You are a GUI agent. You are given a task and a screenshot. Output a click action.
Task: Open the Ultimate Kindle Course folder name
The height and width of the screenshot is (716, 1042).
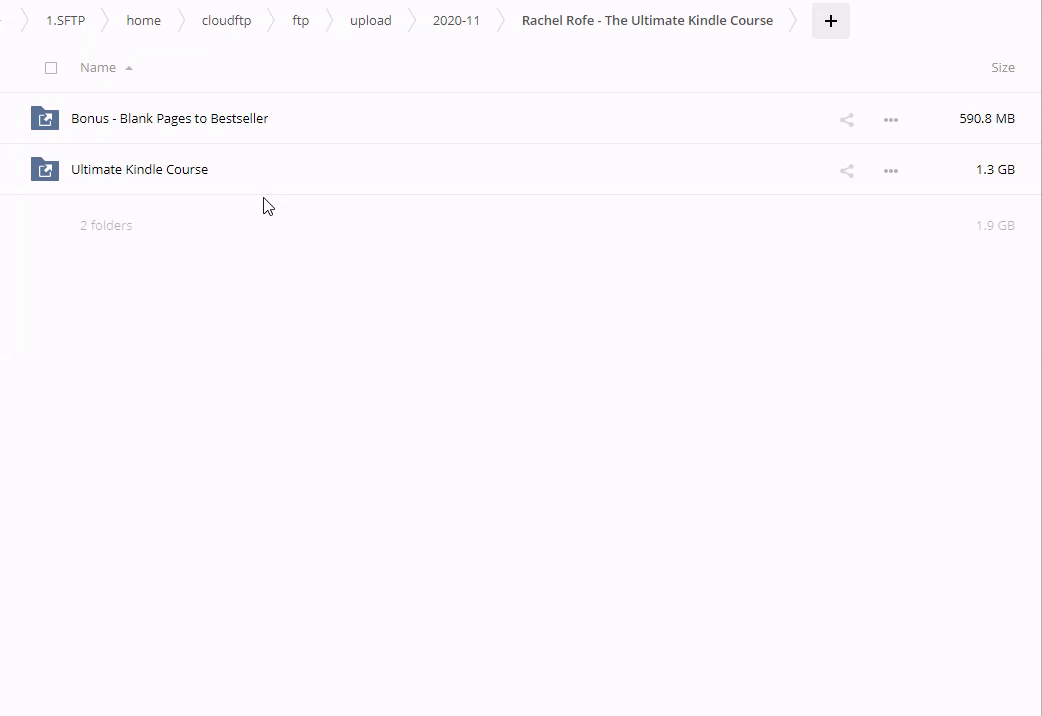[139, 169]
